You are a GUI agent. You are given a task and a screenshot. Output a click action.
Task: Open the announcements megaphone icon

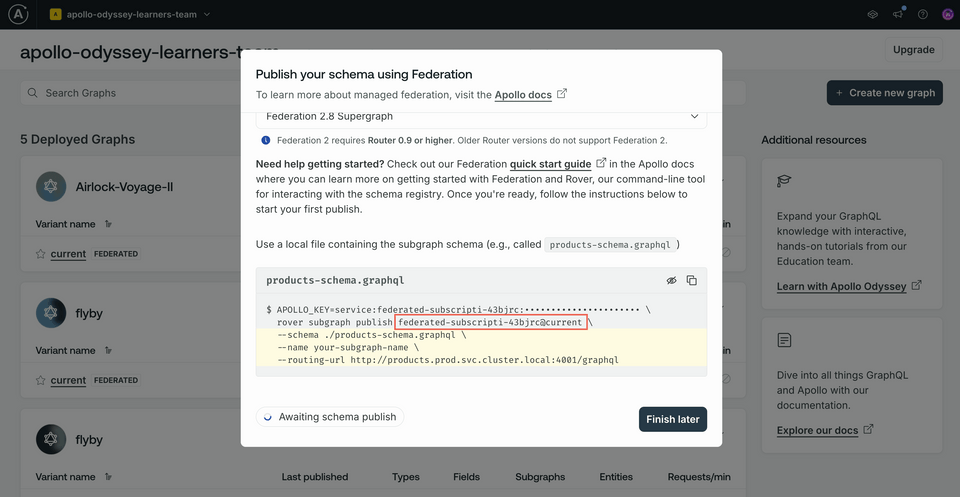898,14
